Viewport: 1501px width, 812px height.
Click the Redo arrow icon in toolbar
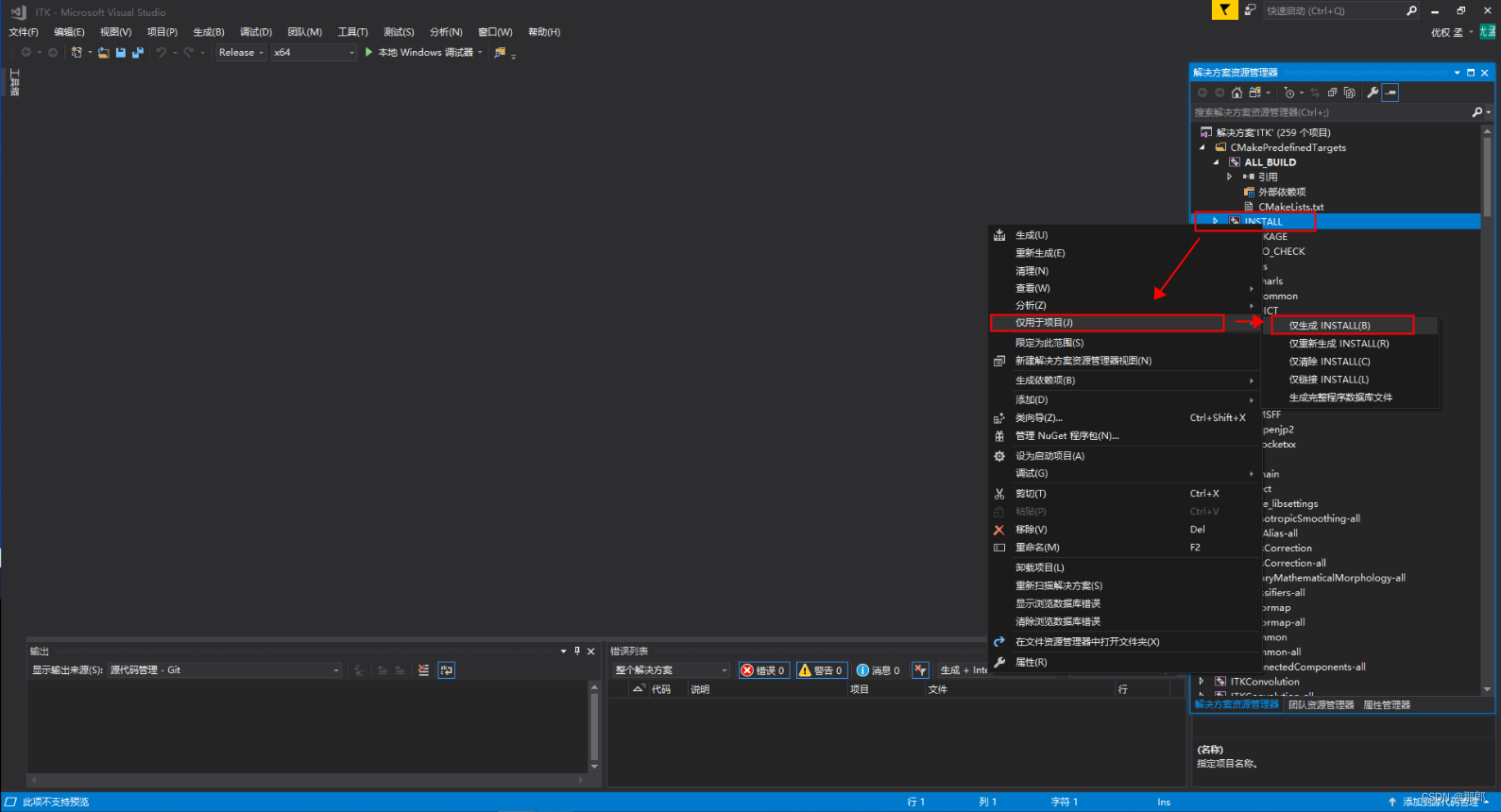point(189,53)
